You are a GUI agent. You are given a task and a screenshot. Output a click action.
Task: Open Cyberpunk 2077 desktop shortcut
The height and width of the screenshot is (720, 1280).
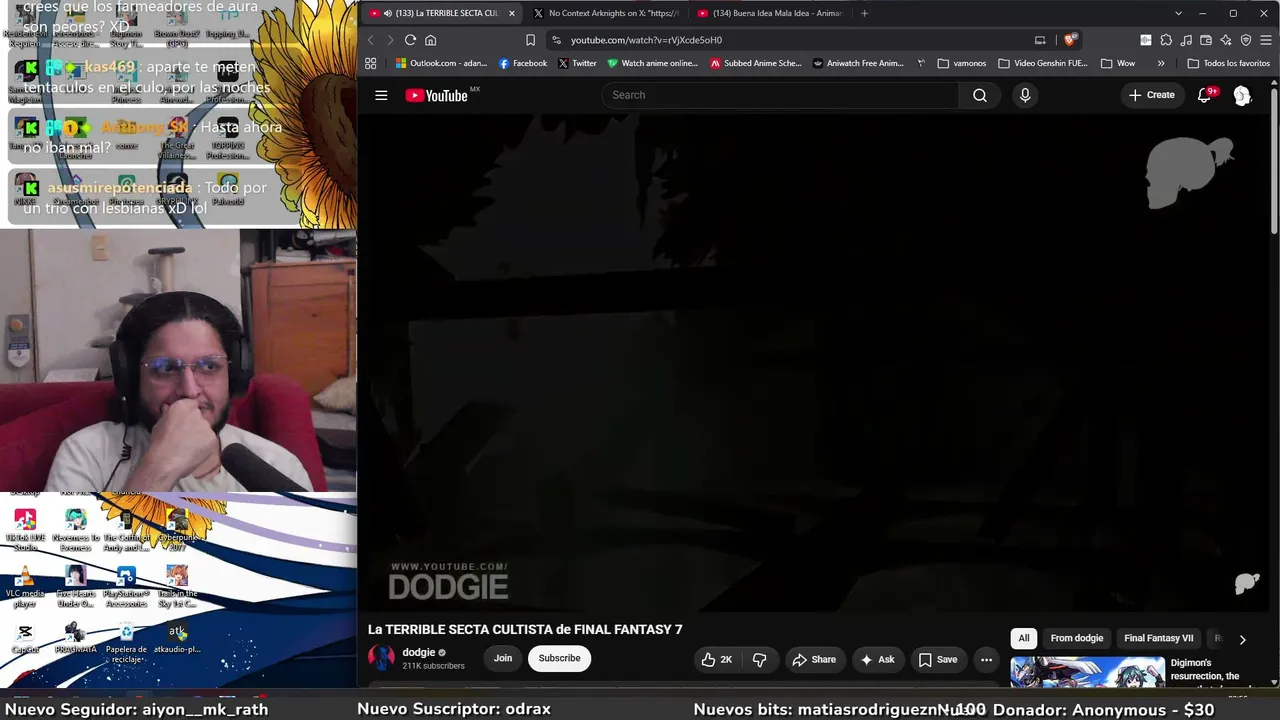177,530
